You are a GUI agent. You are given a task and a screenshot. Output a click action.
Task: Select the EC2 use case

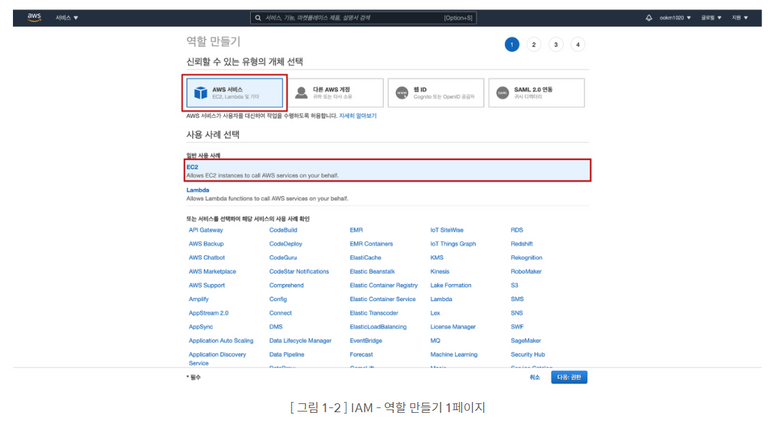pyautogui.click(x=387, y=170)
